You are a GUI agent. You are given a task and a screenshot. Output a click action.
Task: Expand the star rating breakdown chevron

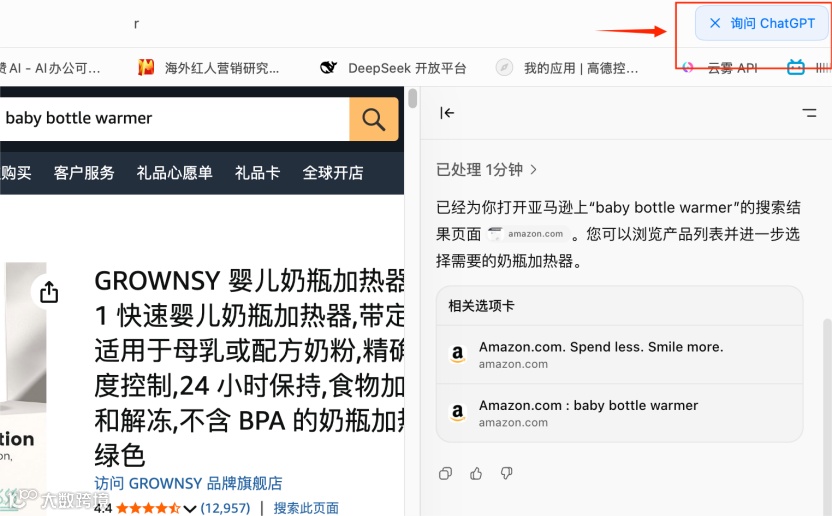[x=189, y=509]
